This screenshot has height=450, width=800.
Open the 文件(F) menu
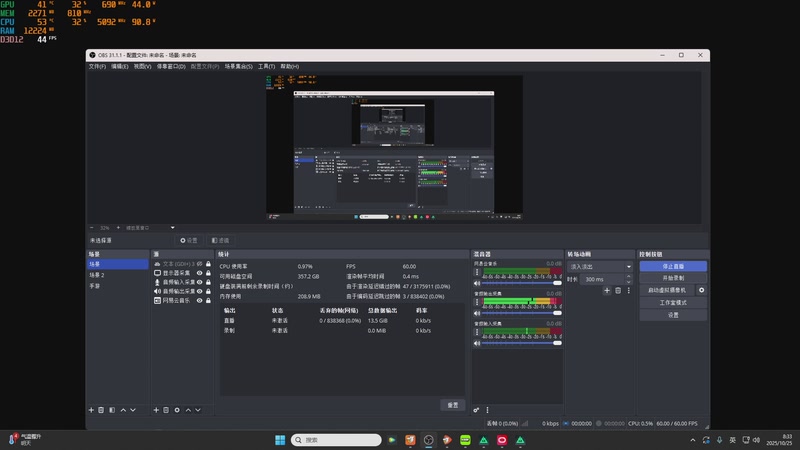[x=97, y=66]
